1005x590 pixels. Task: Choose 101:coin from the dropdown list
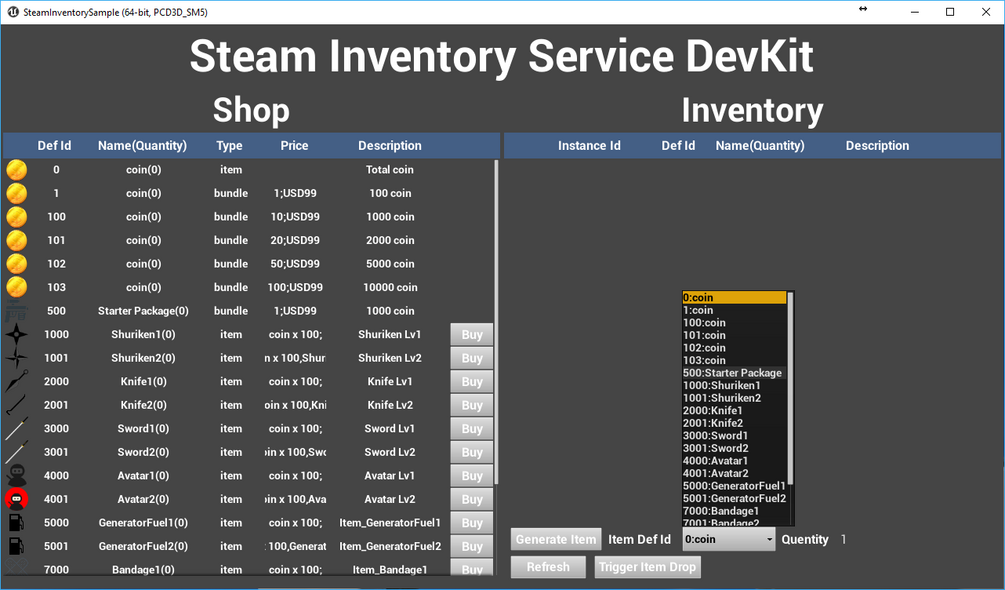tap(735, 335)
